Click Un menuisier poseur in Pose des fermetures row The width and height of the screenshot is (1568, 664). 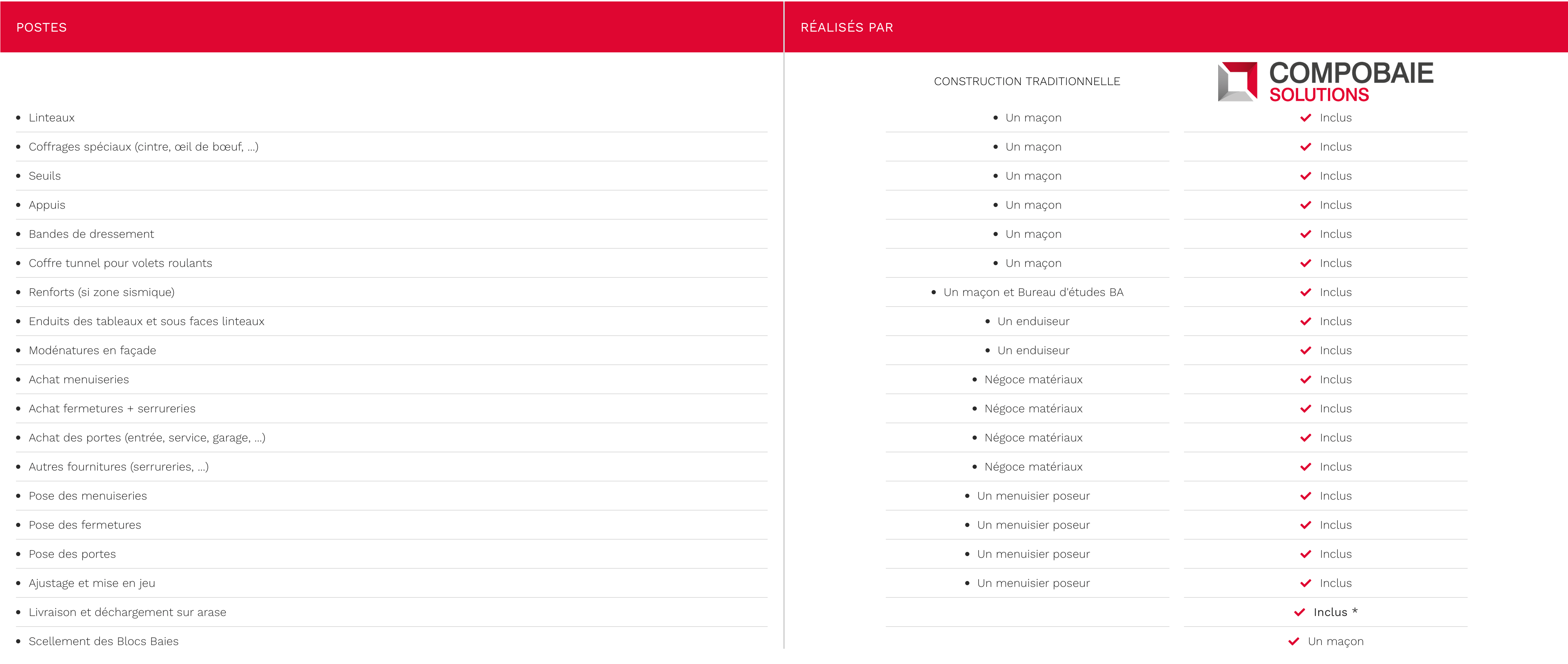click(1033, 526)
